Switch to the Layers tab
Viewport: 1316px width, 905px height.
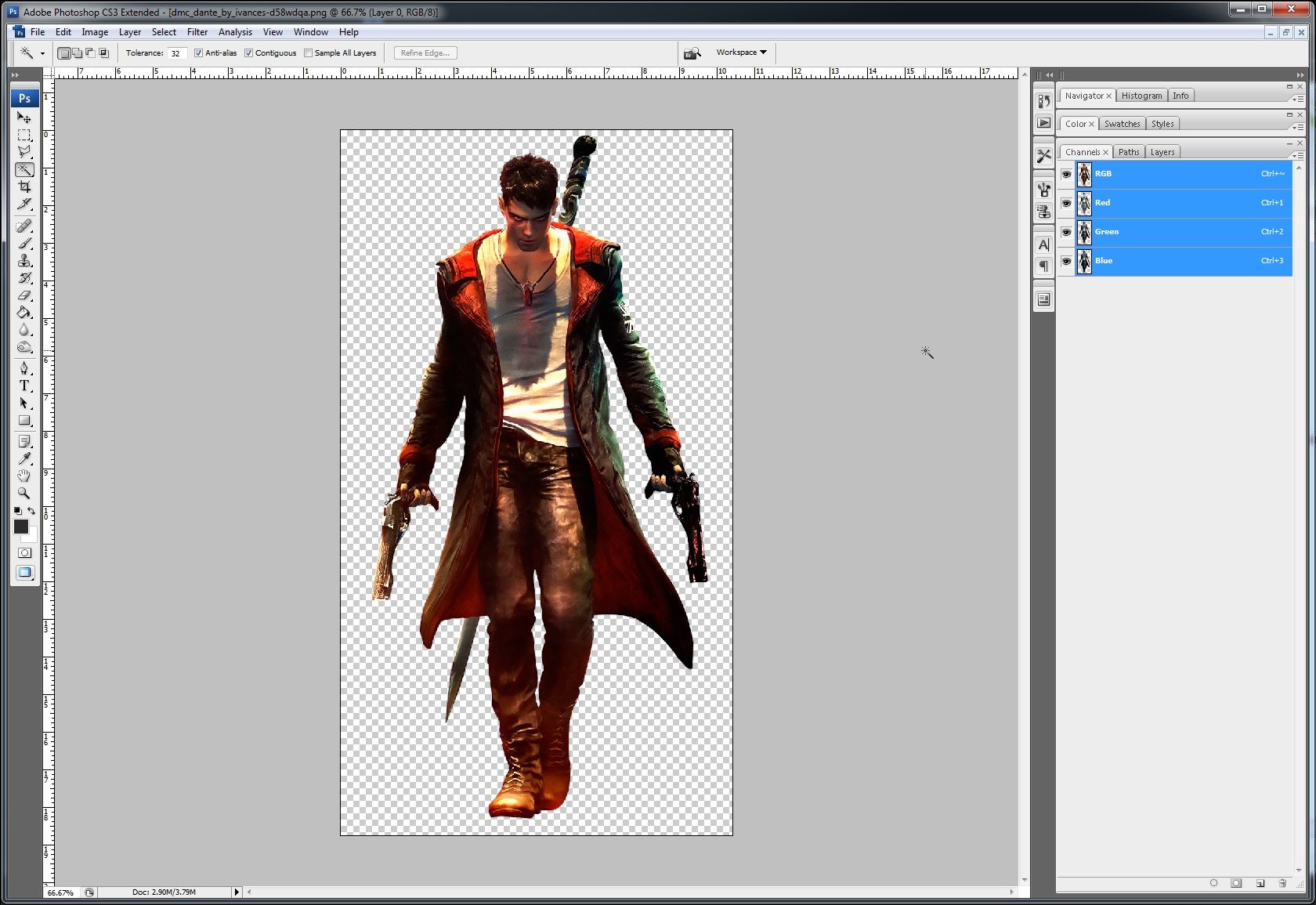(1162, 152)
